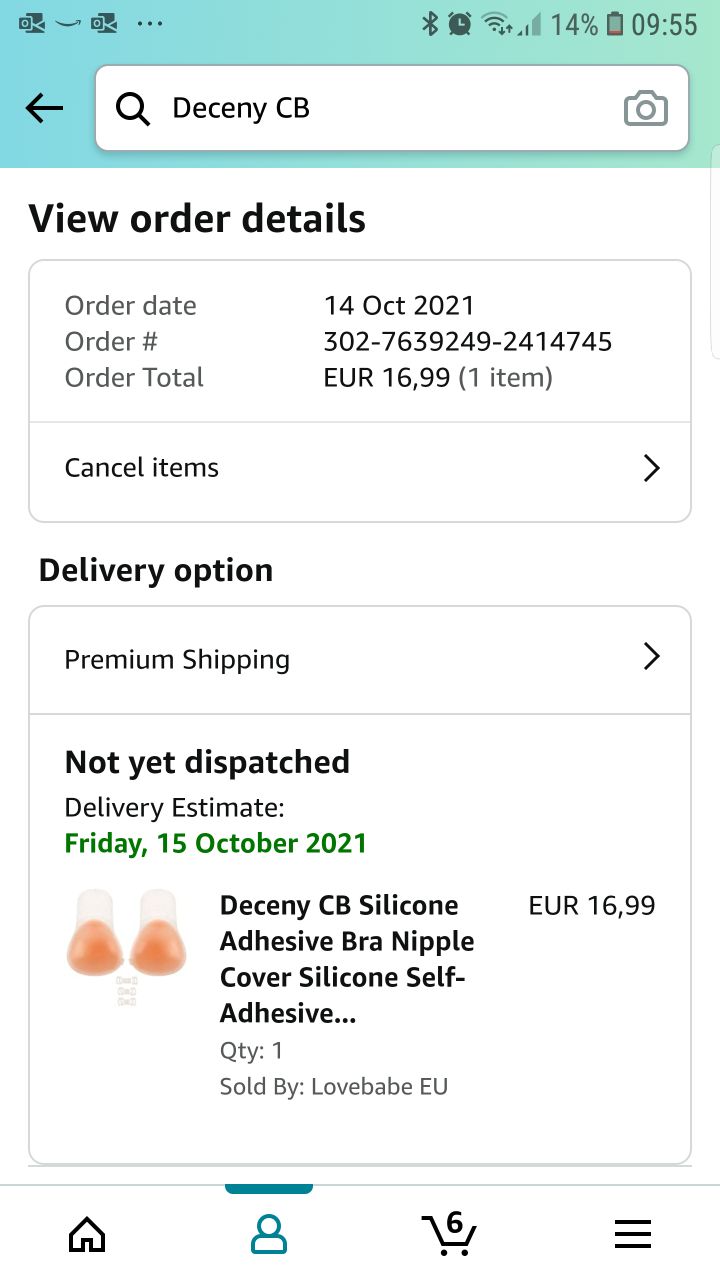Tap the order number text
Image resolution: width=720 pixels, height=1280 pixels.
[x=467, y=342]
